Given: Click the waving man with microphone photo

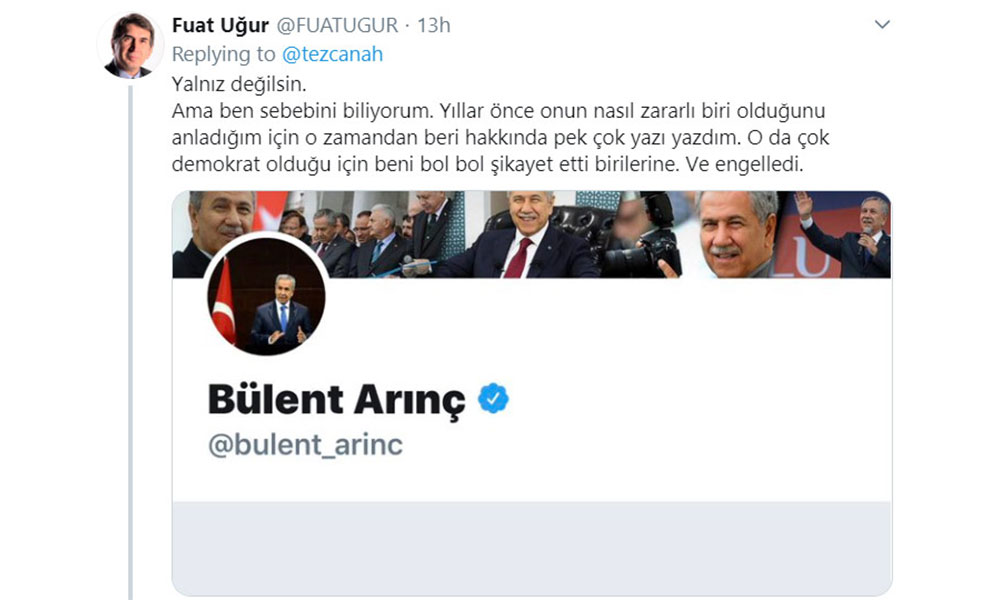Looking at the screenshot, I should pos(841,234).
